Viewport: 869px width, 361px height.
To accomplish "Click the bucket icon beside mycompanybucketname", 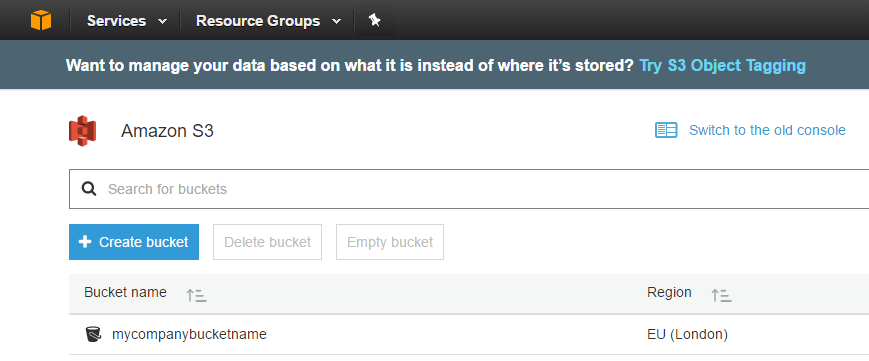I will coord(94,334).
